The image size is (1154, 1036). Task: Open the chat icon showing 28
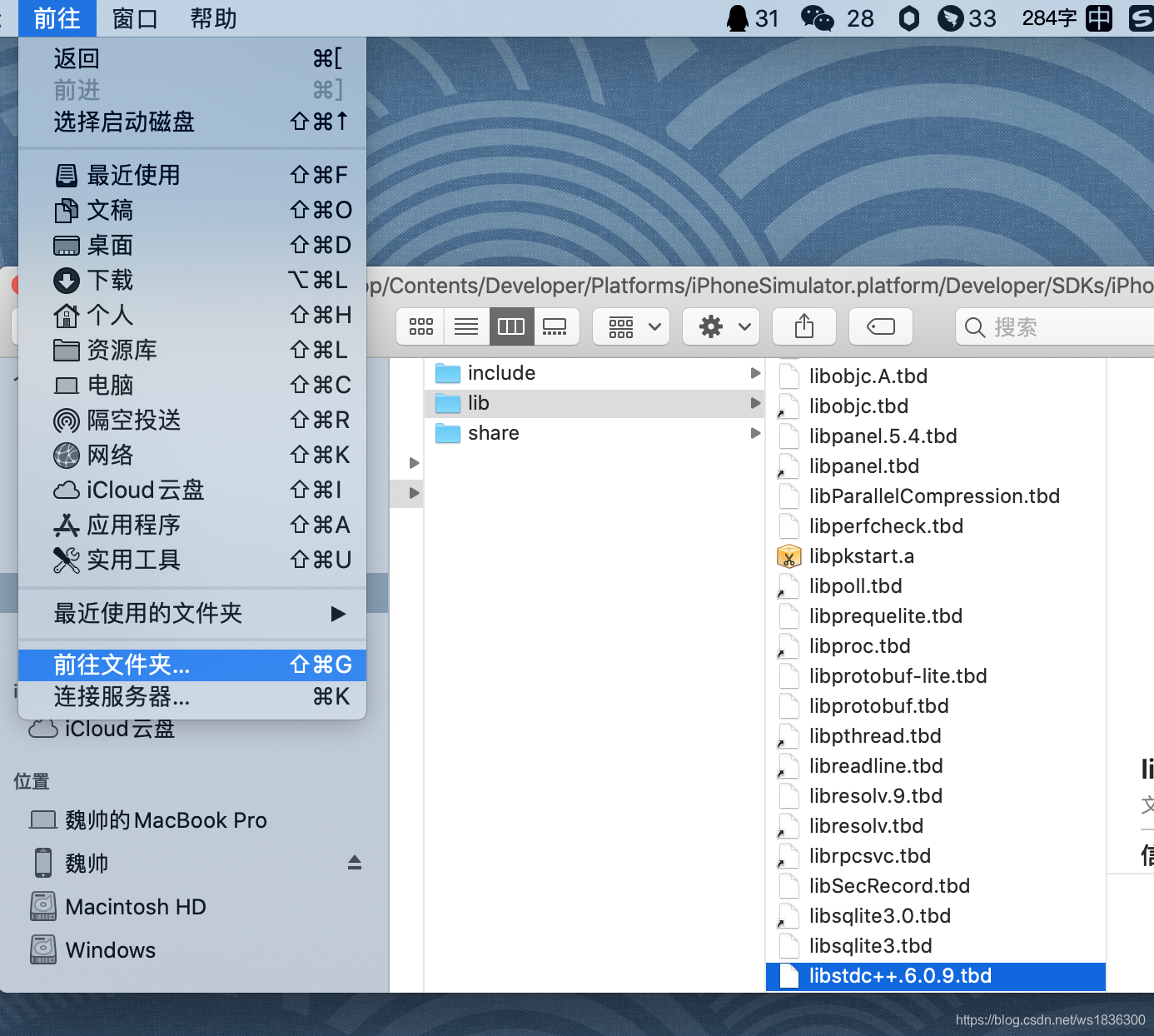[817, 18]
